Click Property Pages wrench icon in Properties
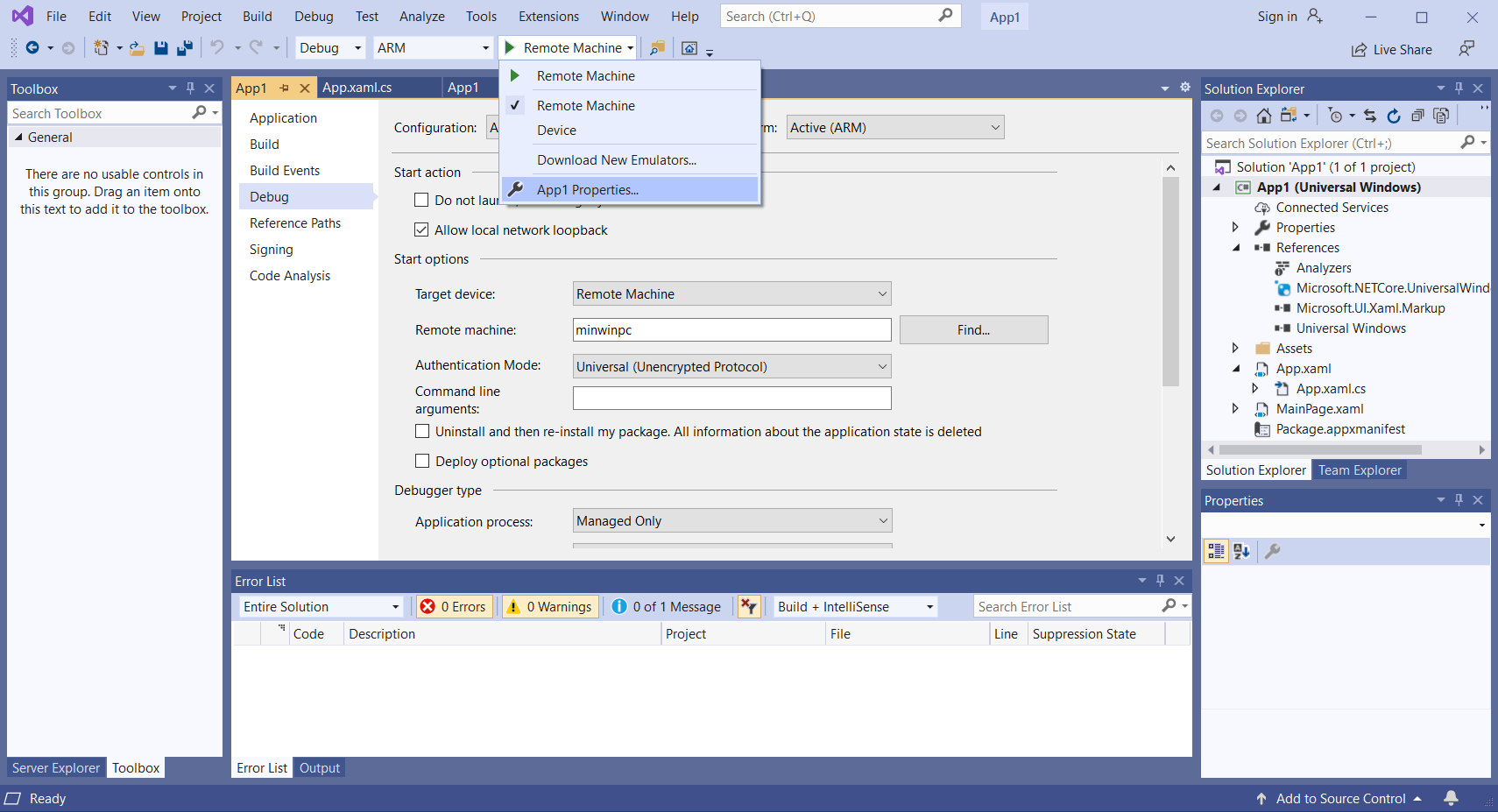Screen dimensions: 1498x812 click(x=1273, y=551)
